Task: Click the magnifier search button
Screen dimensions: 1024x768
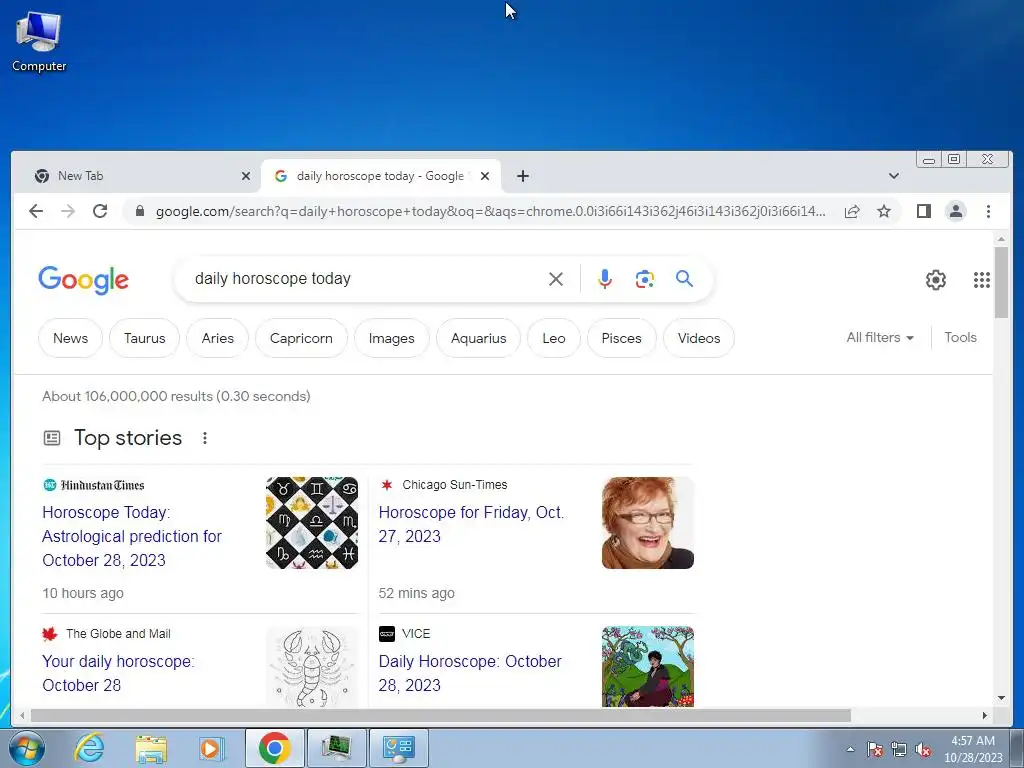Action: pos(684,279)
